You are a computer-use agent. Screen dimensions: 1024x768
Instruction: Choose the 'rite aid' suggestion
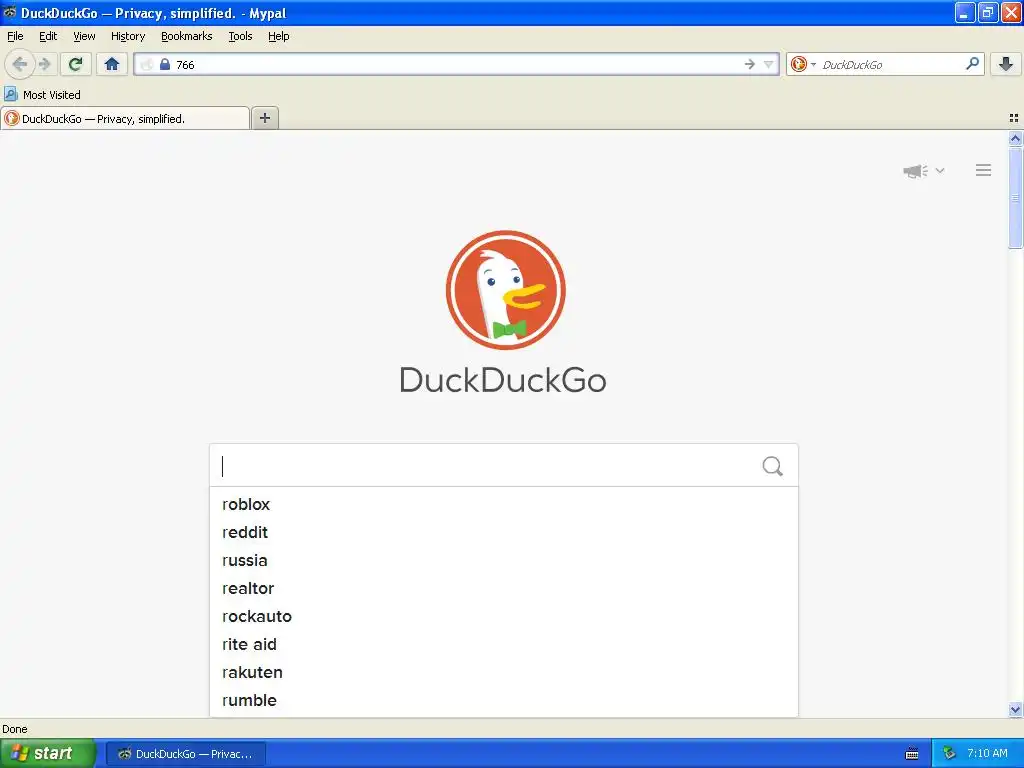click(x=504, y=645)
